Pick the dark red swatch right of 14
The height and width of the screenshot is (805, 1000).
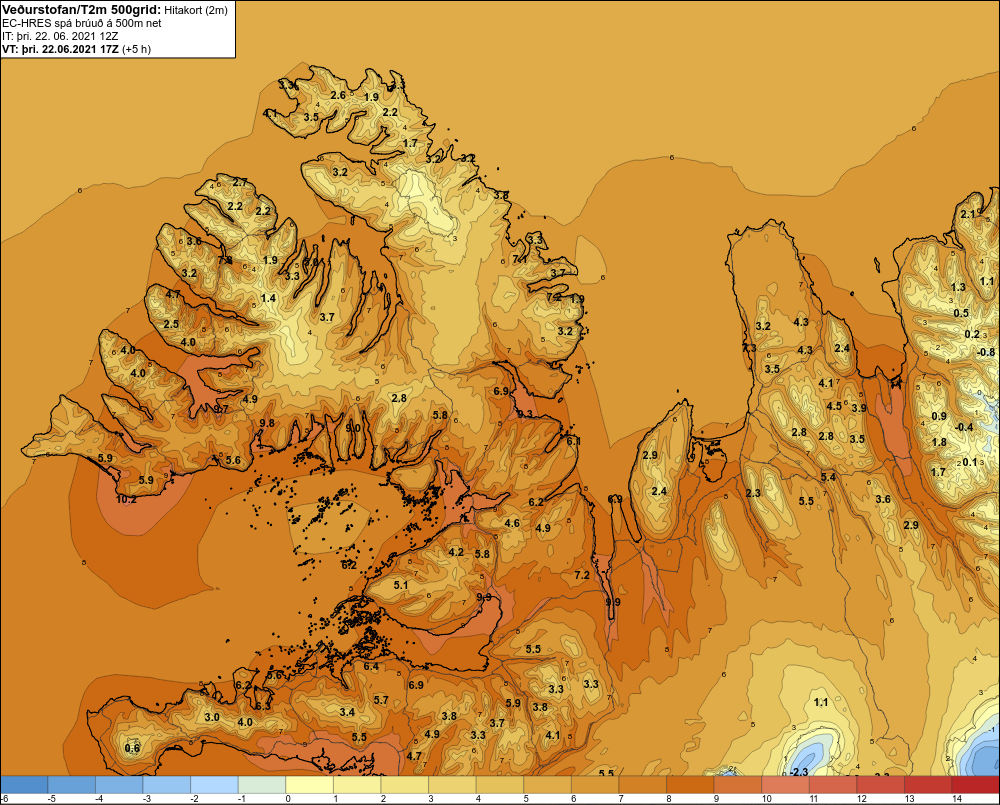(x=976, y=784)
